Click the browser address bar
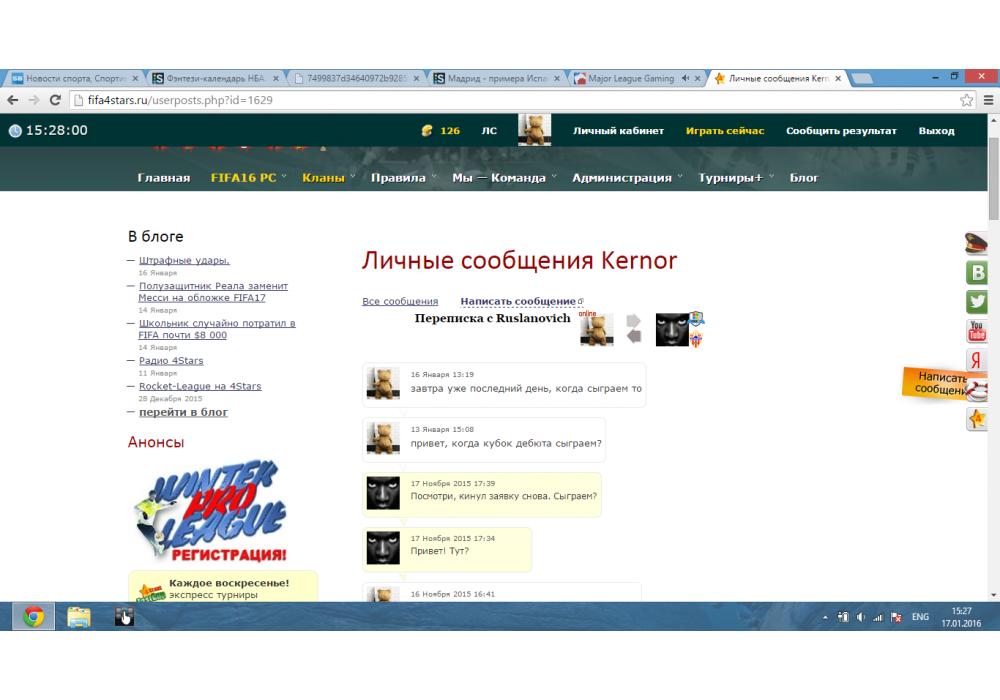 pos(500,100)
